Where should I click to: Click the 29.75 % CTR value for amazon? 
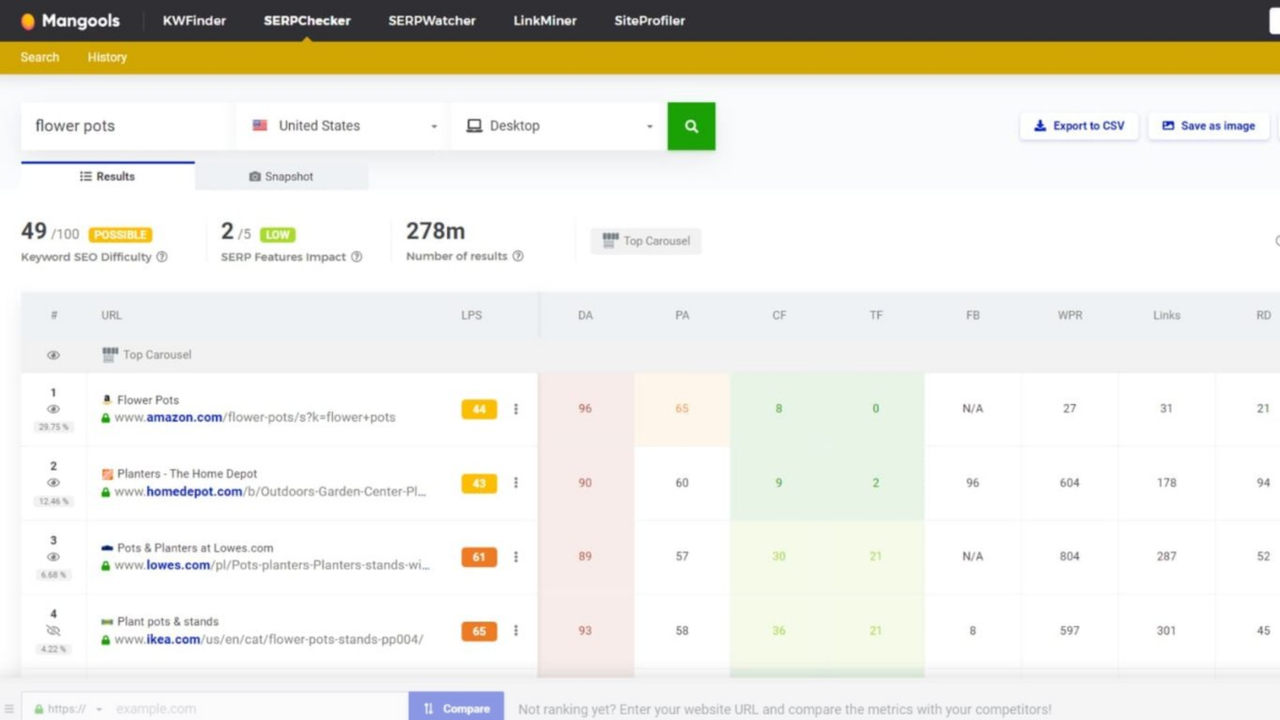54,427
